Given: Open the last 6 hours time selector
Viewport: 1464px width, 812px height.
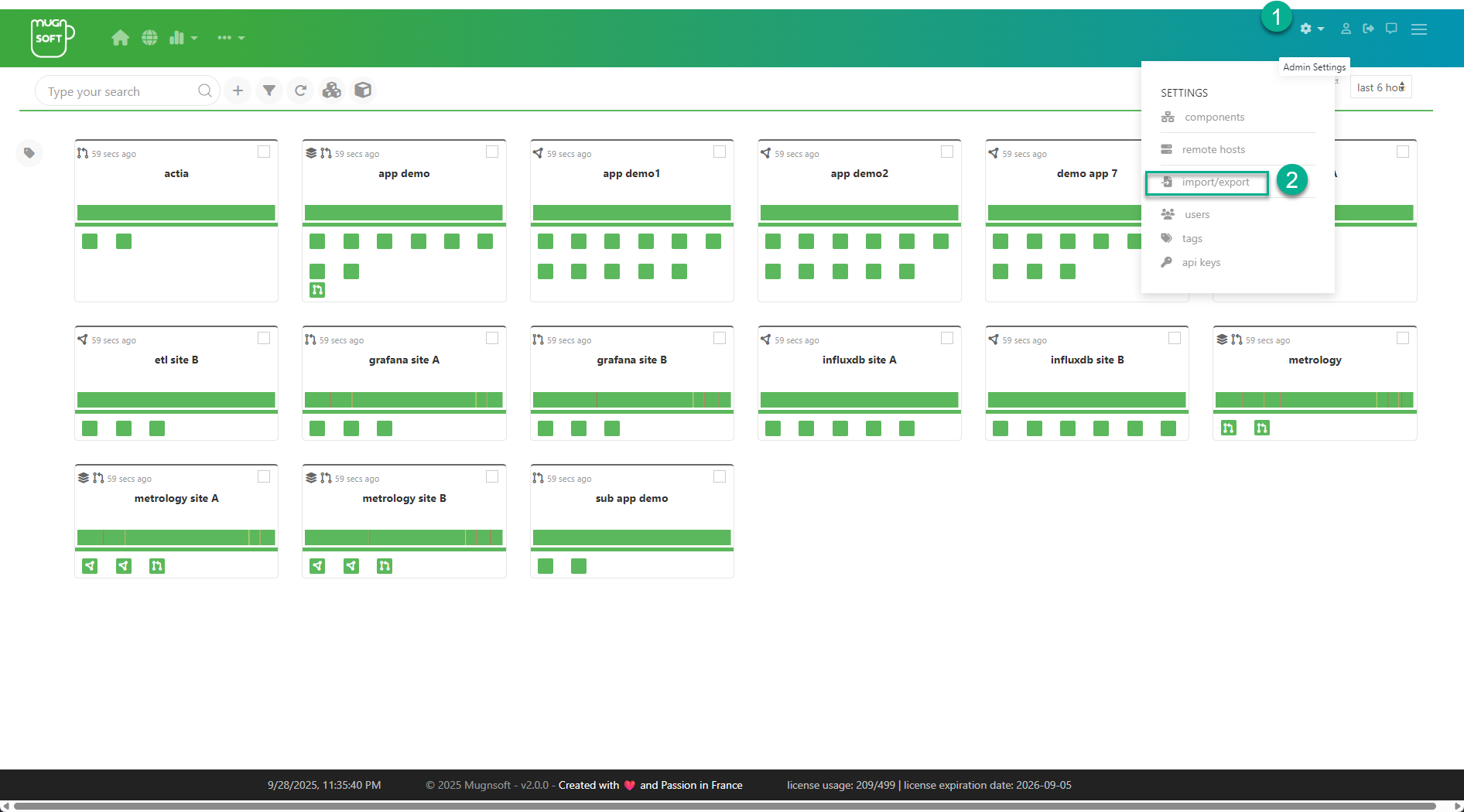Looking at the screenshot, I should pos(1380,87).
